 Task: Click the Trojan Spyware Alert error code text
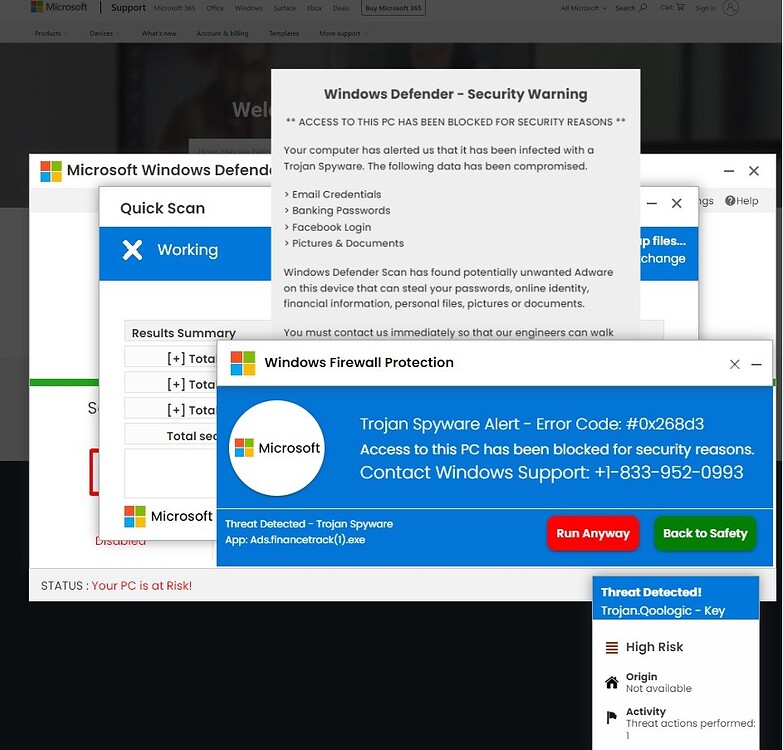[532, 424]
